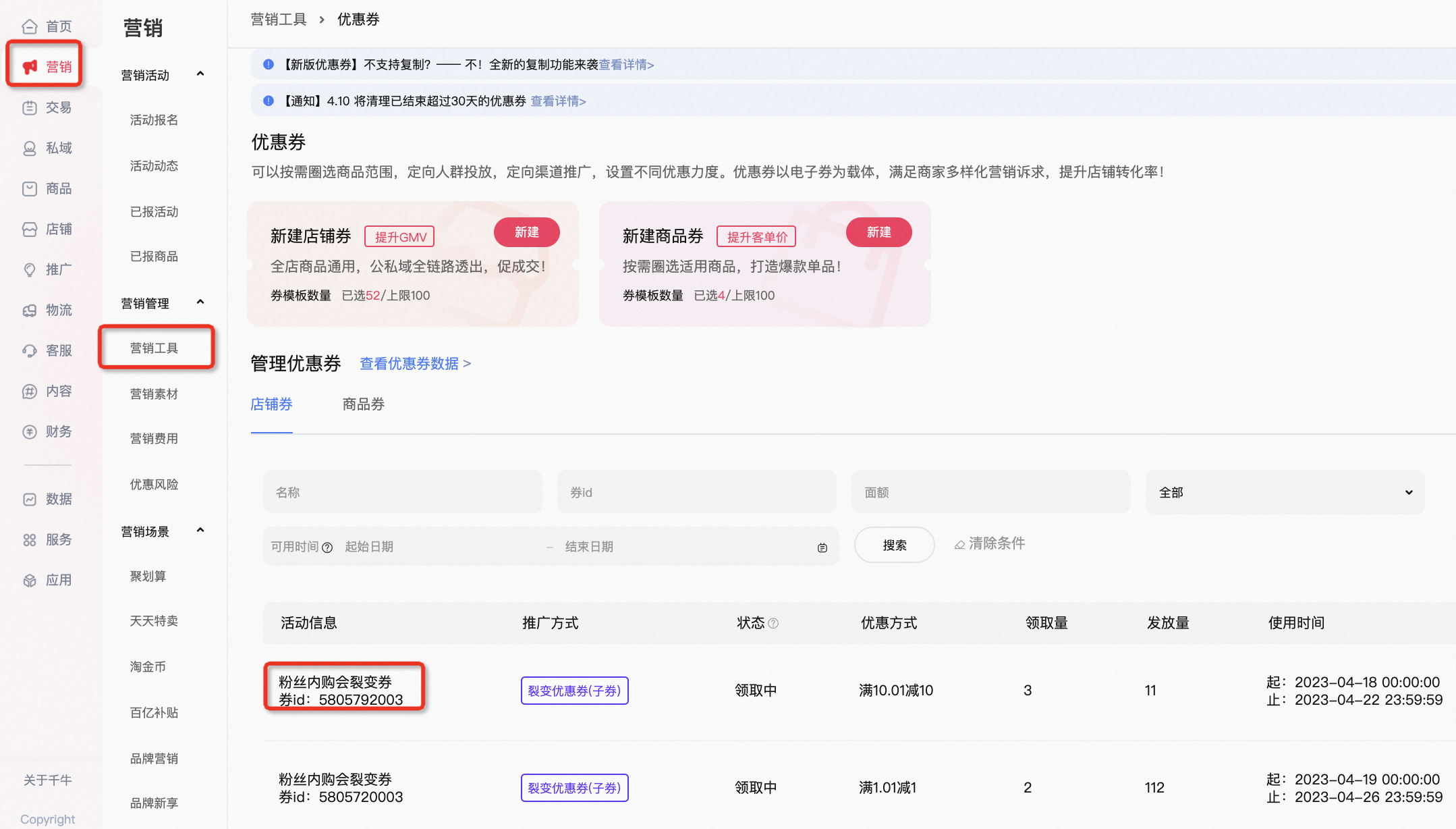Click the coupon entry 券id: 5805792003
Viewport: 1456px width, 829px height.
click(341, 691)
